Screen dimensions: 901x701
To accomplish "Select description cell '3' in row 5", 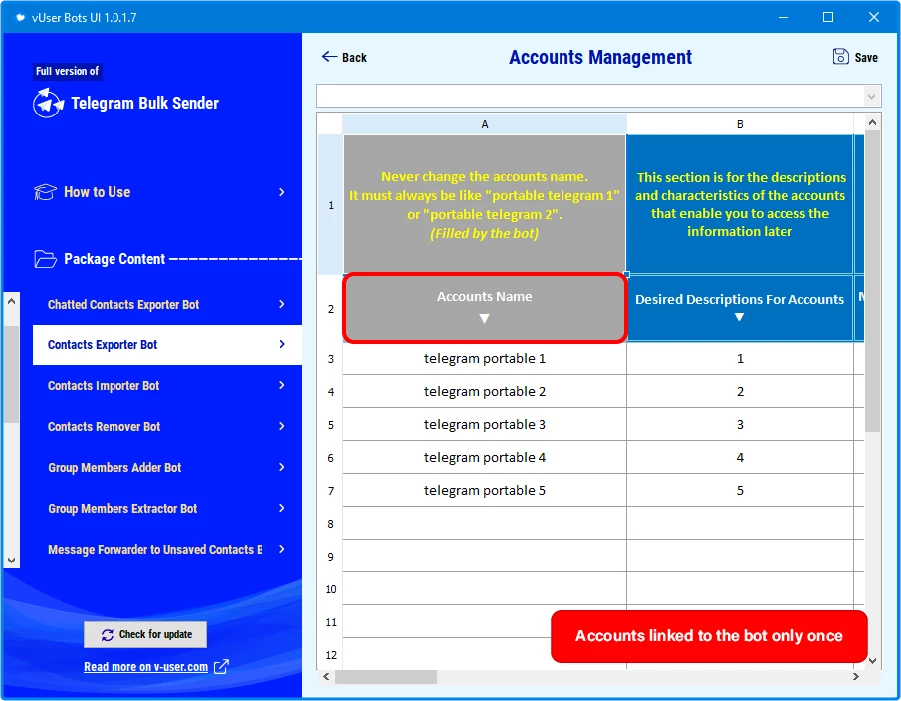I will pos(740,425).
